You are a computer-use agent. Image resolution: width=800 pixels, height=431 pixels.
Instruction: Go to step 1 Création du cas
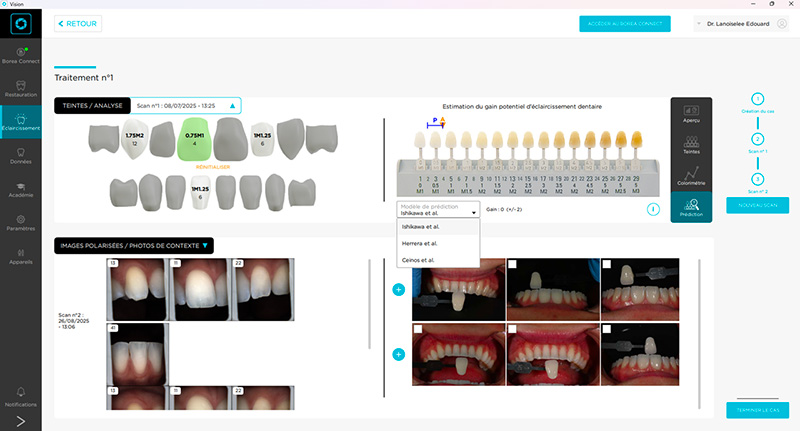[x=758, y=99]
